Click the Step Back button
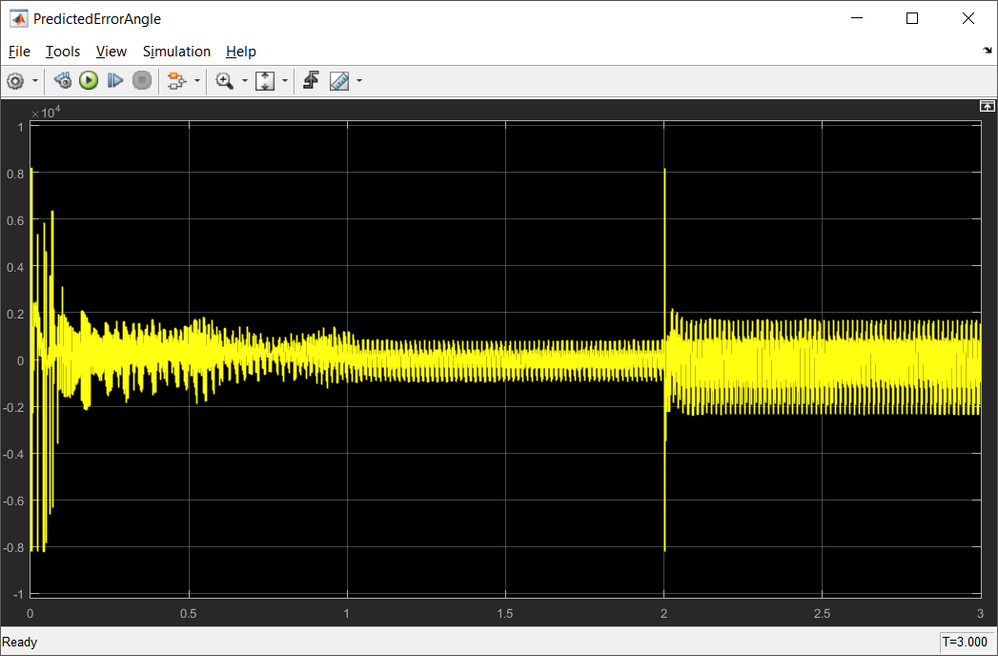The image size is (998, 656). pyautogui.click(x=62, y=80)
